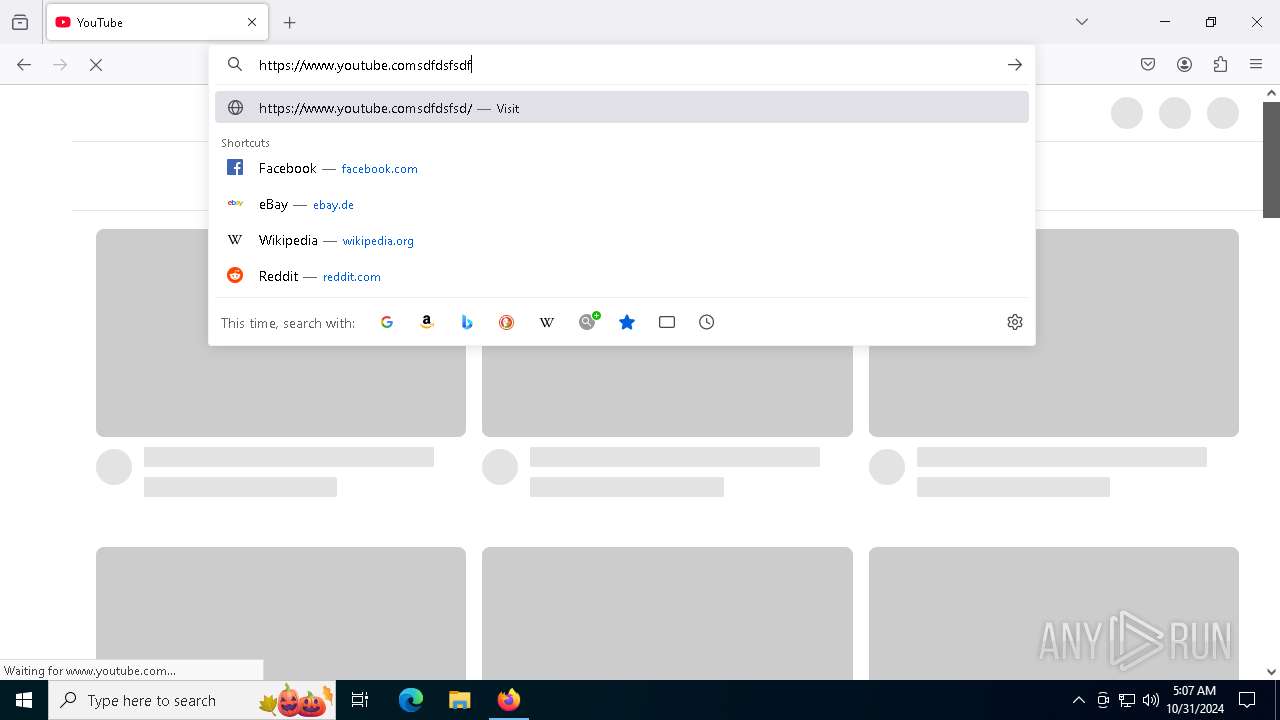Screen dimensions: 1280x720
Task: Open the eBay shortcut
Action: [x=622, y=204]
